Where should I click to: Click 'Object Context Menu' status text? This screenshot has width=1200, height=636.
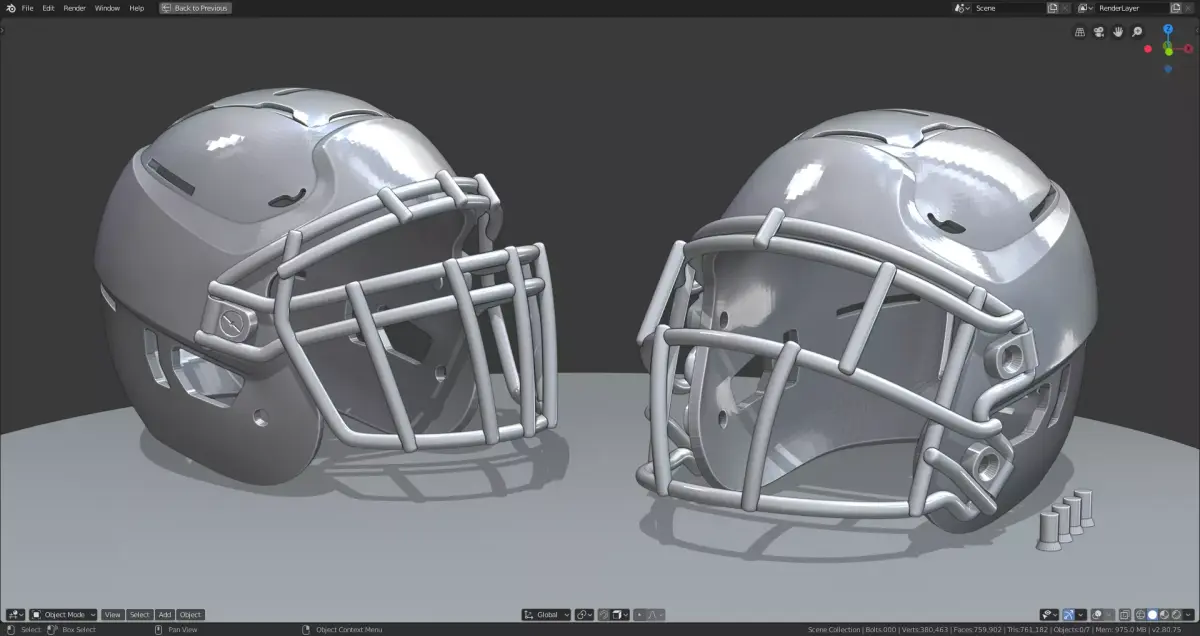coord(349,630)
